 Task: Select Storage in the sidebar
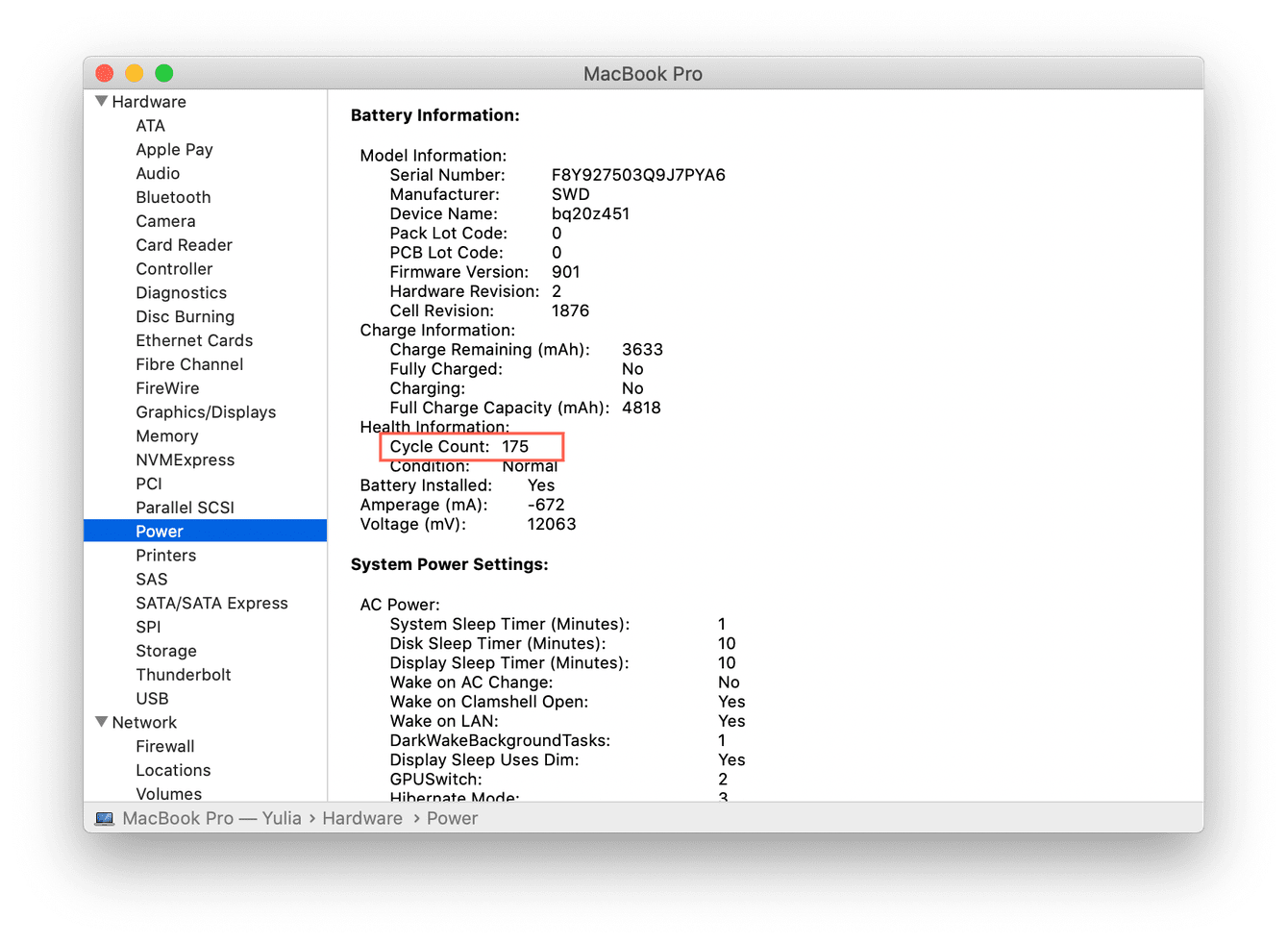[165, 651]
